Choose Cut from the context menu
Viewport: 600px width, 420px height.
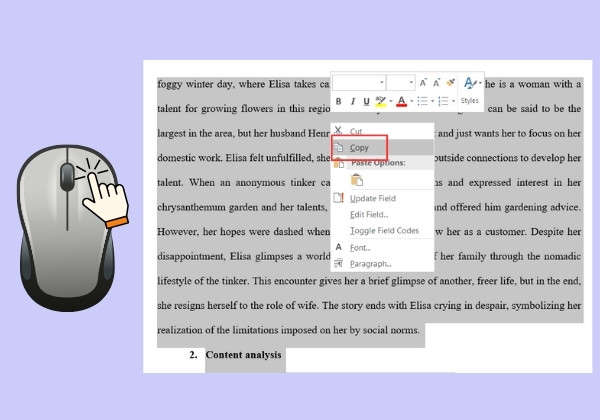pos(383,131)
